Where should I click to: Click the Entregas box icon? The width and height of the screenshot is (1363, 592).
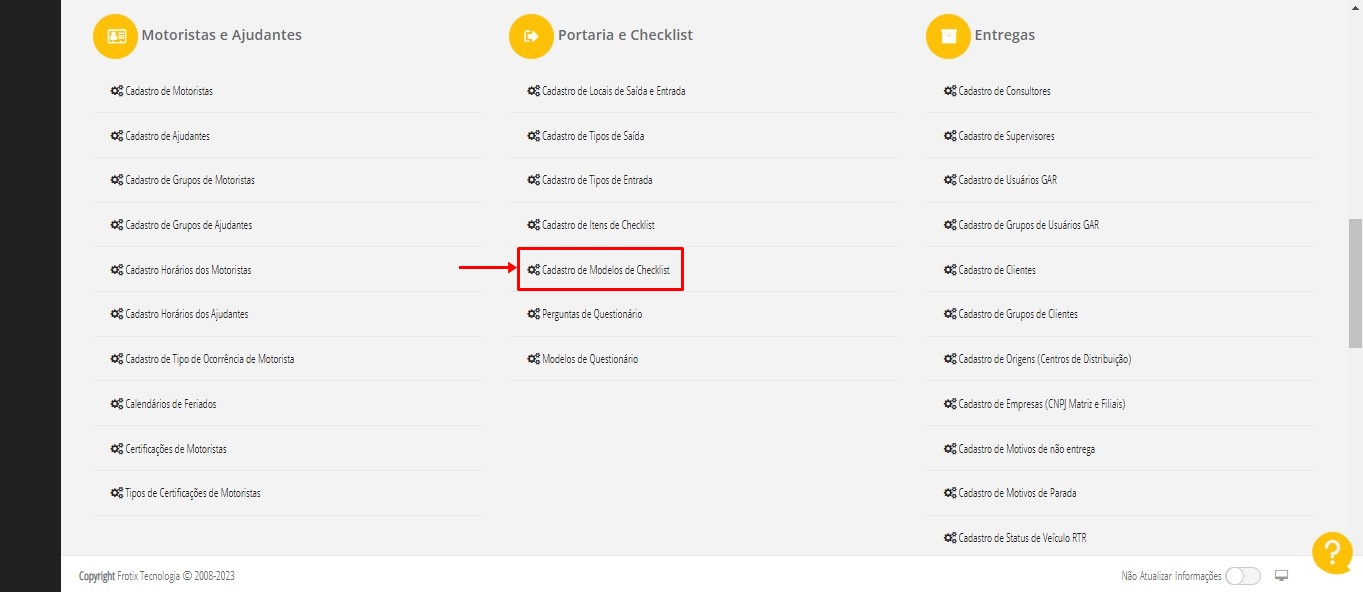click(x=948, y=36)
